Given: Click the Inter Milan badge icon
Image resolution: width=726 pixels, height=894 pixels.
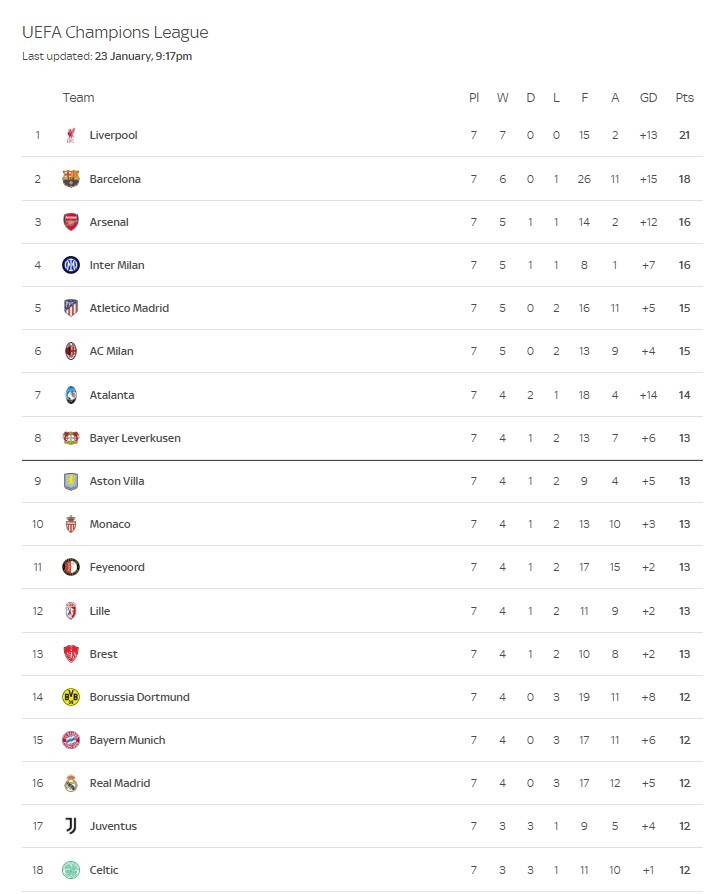Looking at the screenshot, I should click(x=71, y=265).
